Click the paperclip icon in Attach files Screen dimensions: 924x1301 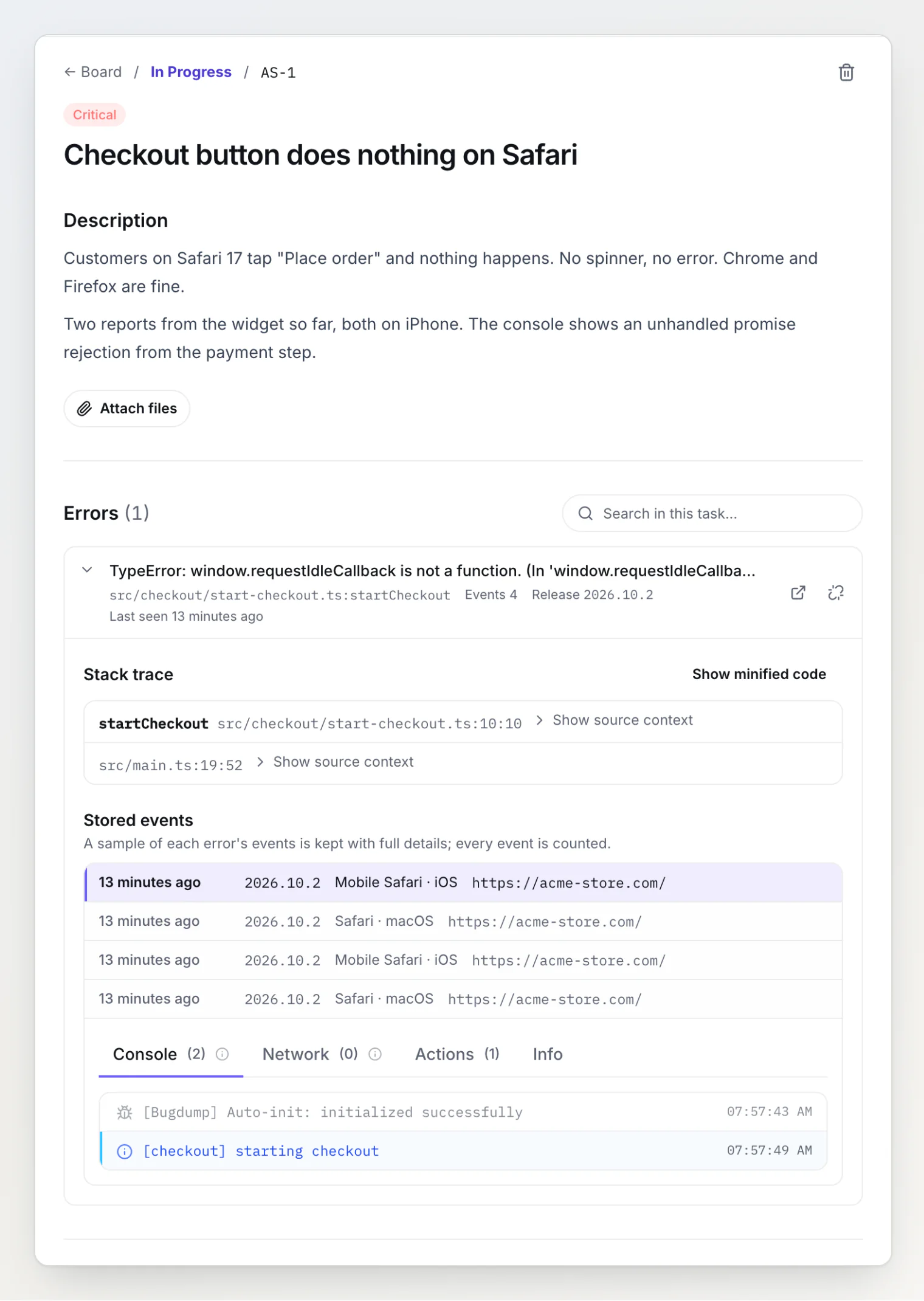pos(84,409)
